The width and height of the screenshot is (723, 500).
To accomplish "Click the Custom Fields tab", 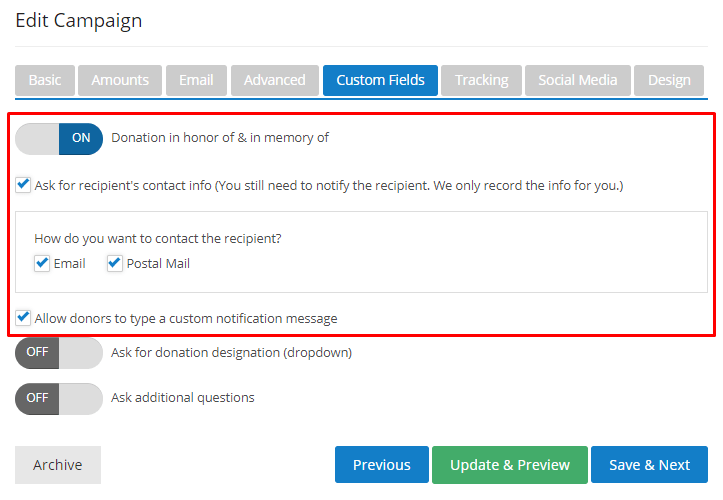I will 380,81.
